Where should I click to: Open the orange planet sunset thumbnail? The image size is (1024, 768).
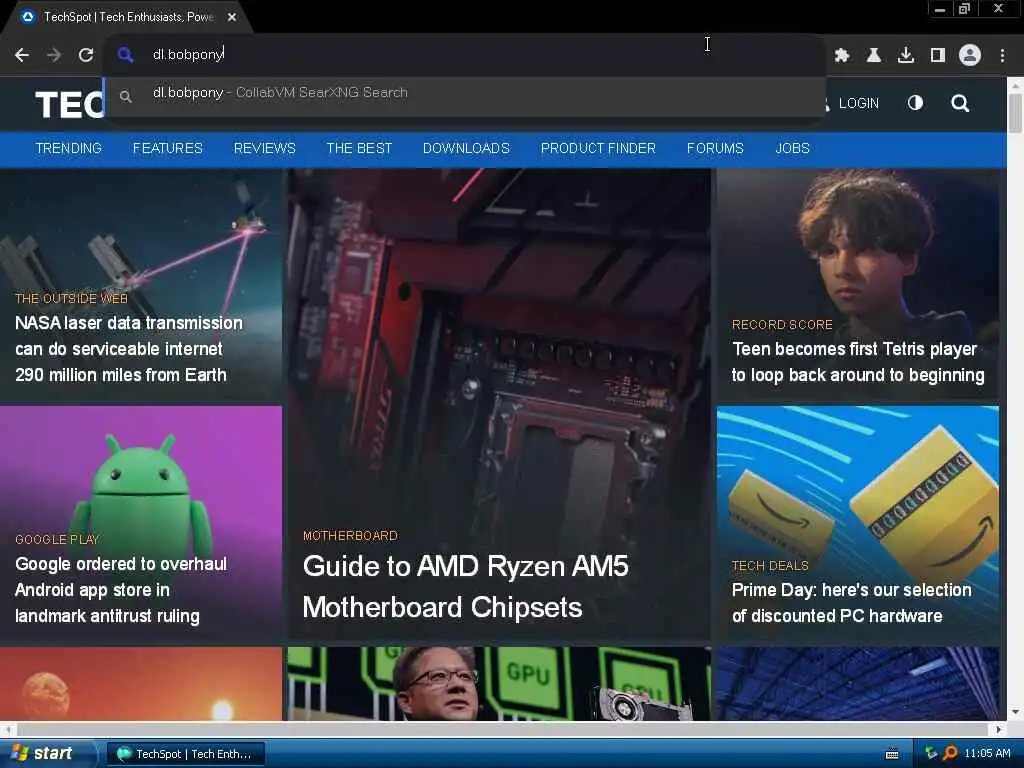coord(141,684)
